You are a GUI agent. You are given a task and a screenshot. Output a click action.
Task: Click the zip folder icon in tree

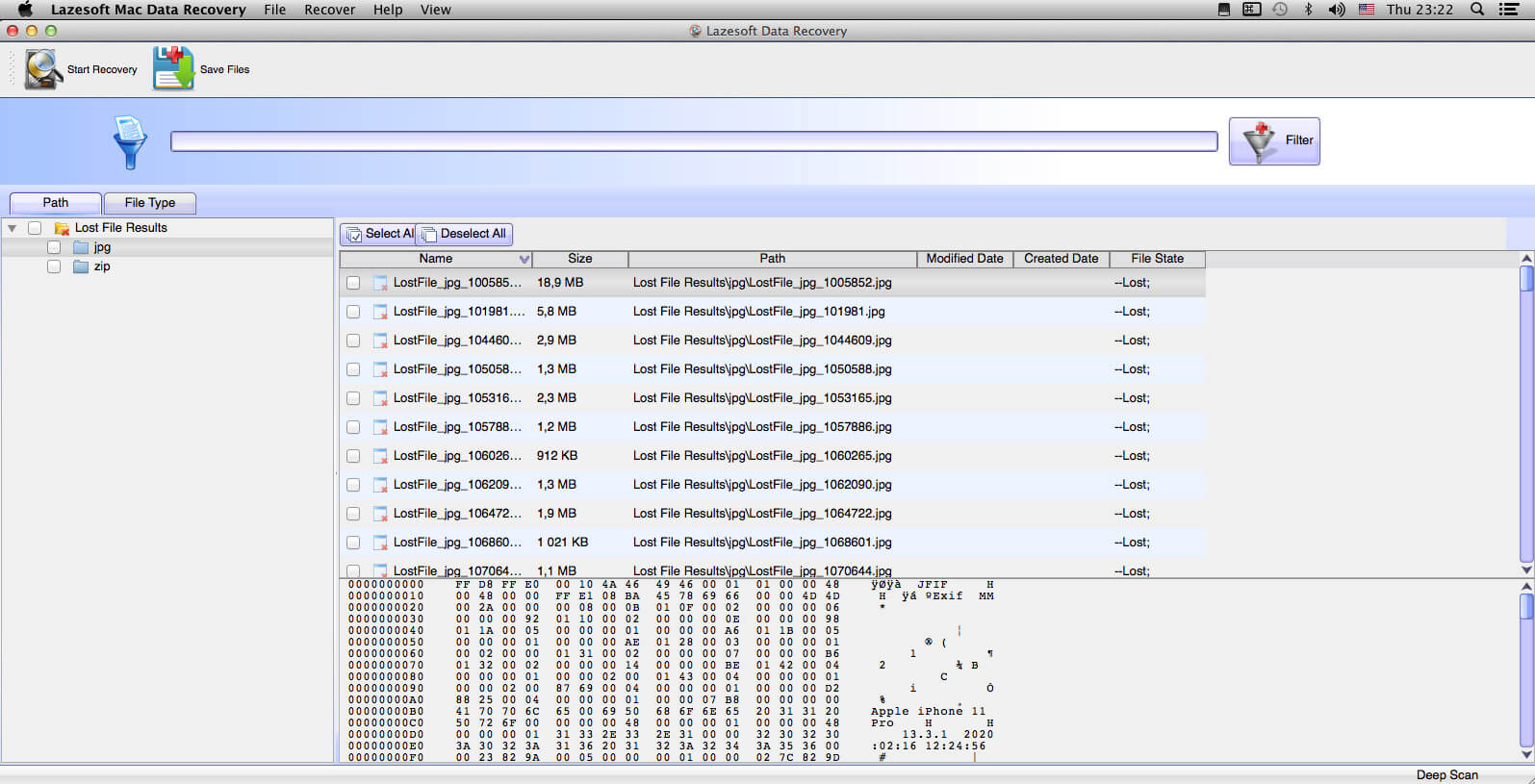[82, 266]
